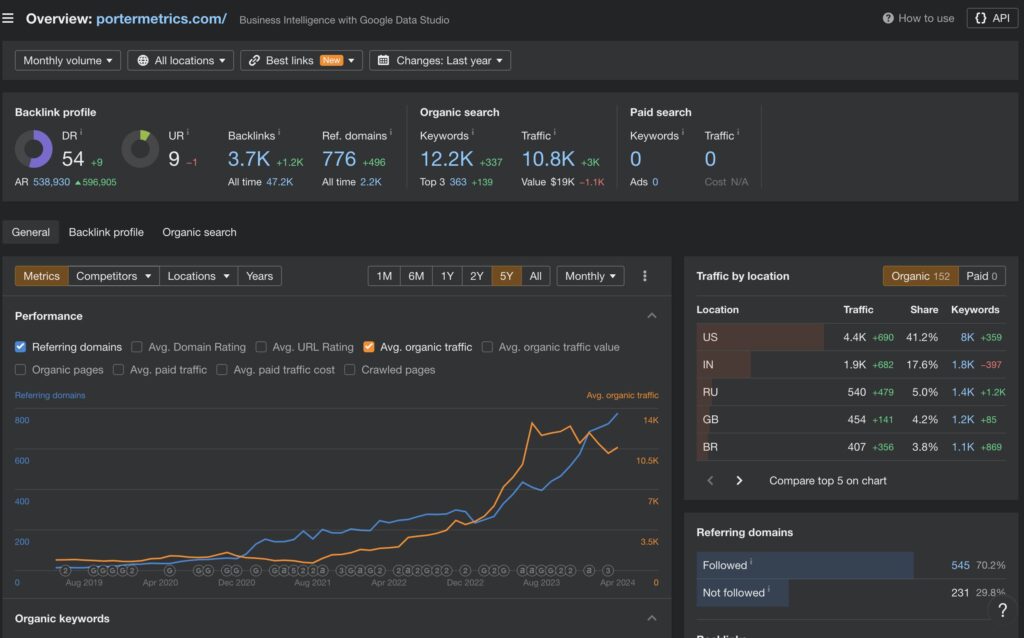Click the link chain icon beside Best links
This screenshot has height=638, width=1024.
click(x=255, y=60)
